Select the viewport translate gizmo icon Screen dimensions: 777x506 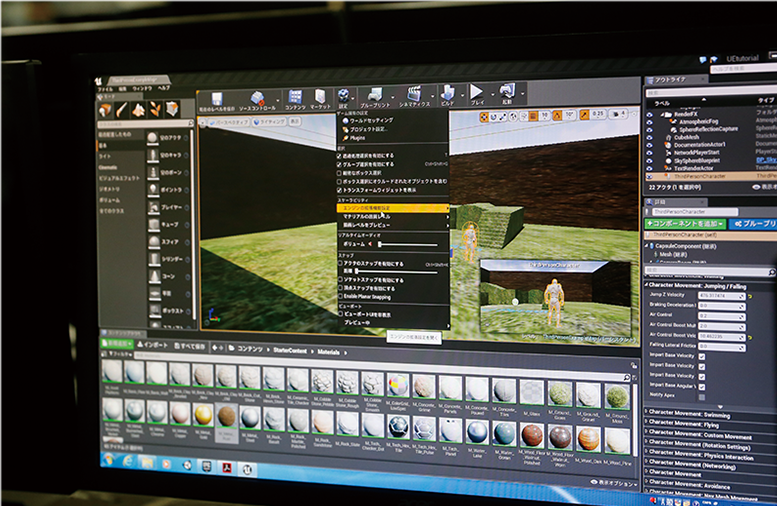tap(484, 117)
